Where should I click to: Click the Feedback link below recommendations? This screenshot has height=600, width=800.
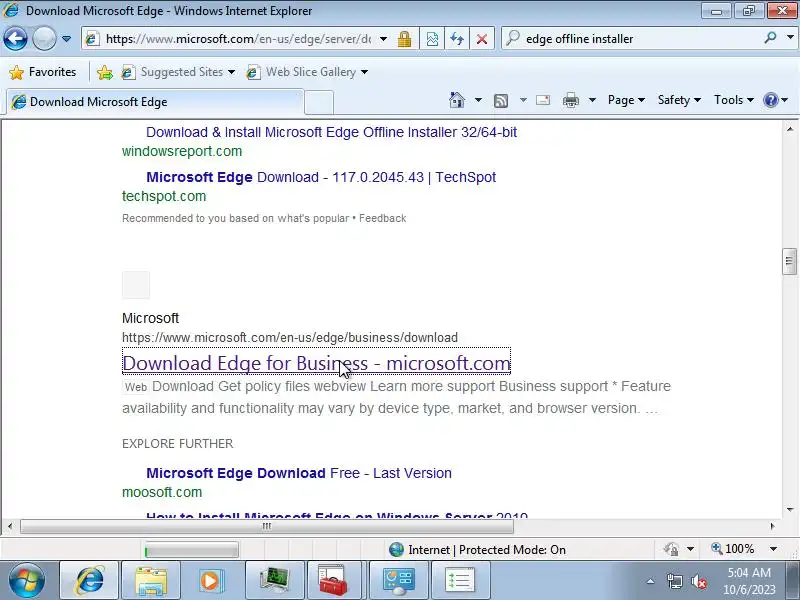tap(383, 218)
